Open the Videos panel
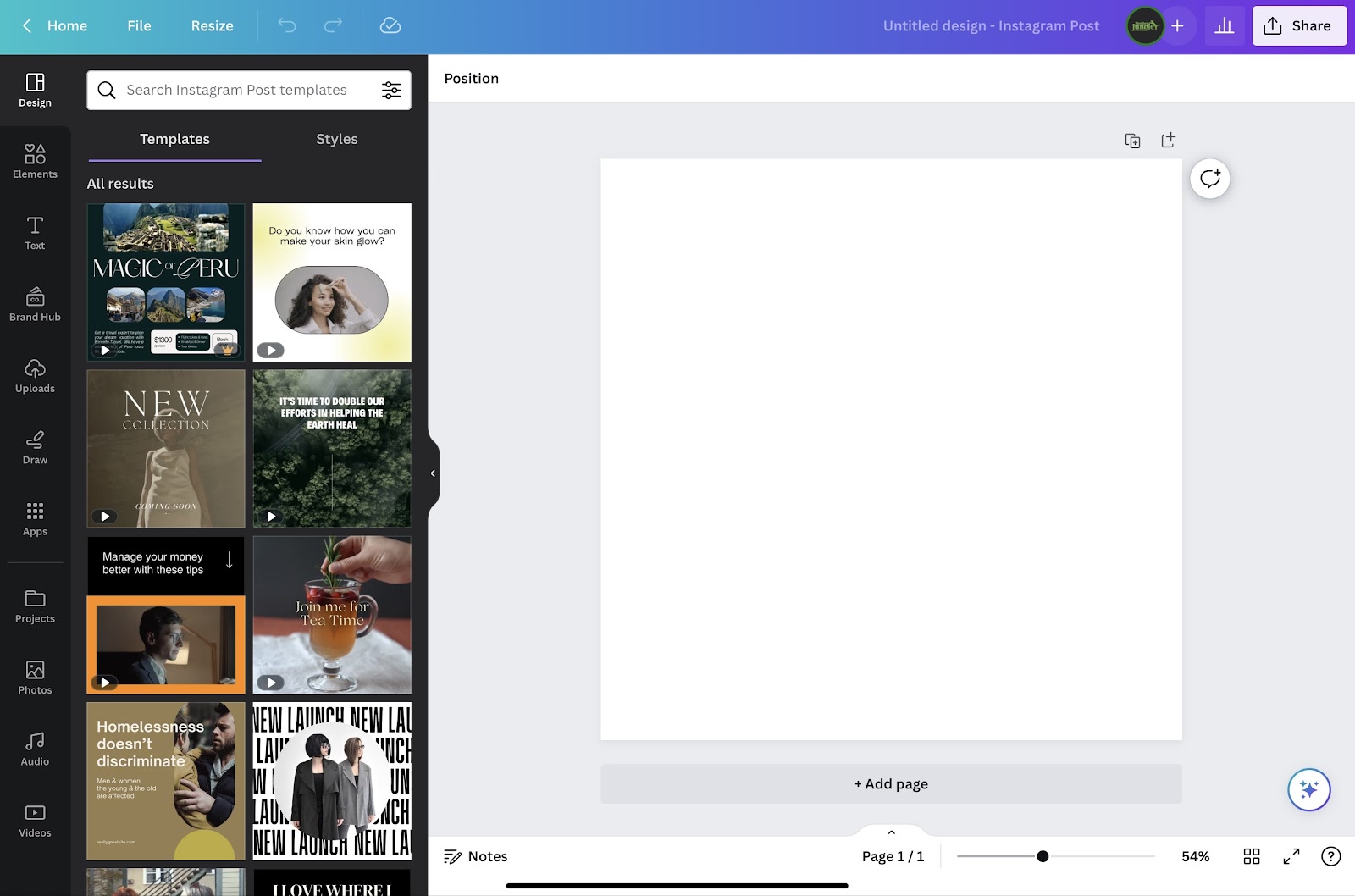 (x=35, y=821)
